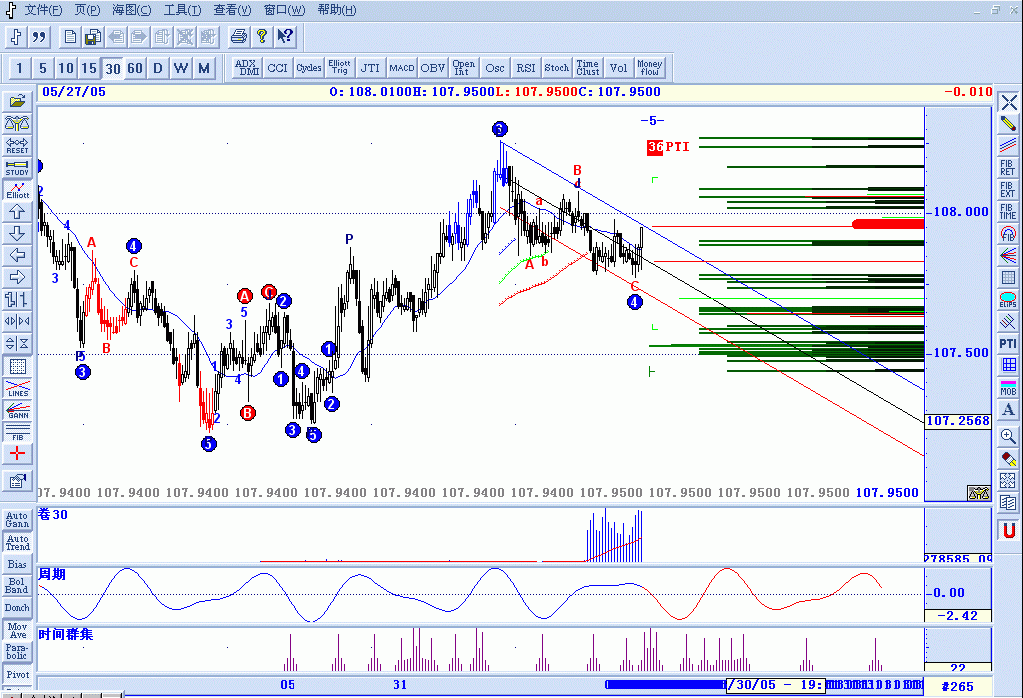
Task: Click the balance scales icon in the left toolbar
Action: (17, 123)
